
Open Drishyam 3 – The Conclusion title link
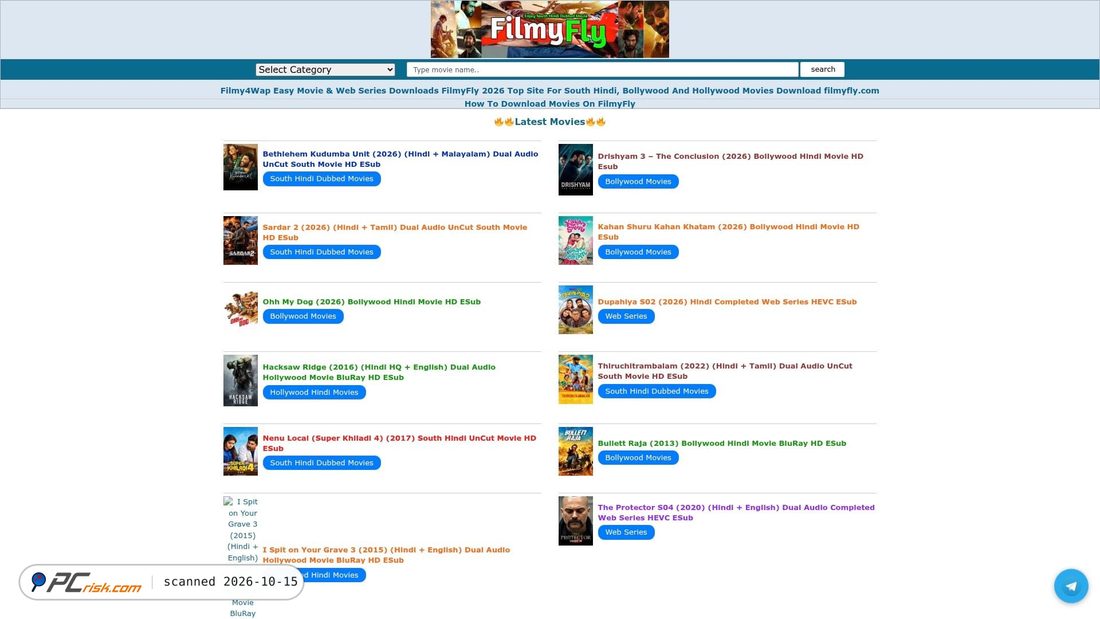(x=730, y=161)
